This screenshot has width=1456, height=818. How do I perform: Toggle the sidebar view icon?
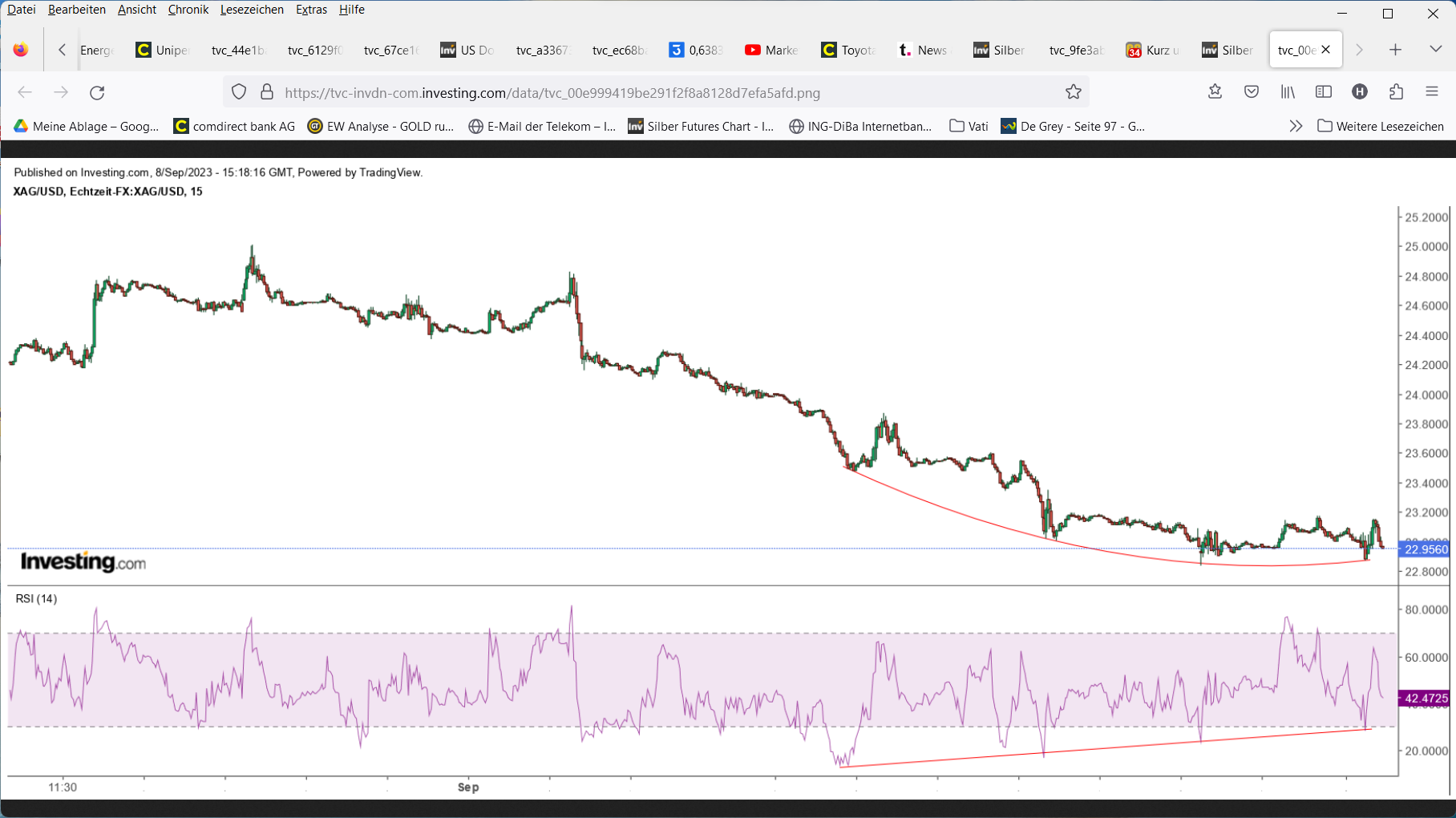(x=1324, y=92)
